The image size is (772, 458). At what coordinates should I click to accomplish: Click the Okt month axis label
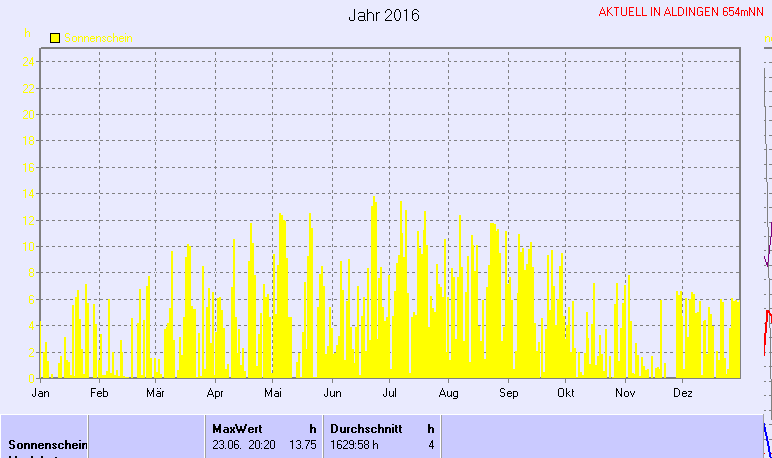click(x=566, y=394)
